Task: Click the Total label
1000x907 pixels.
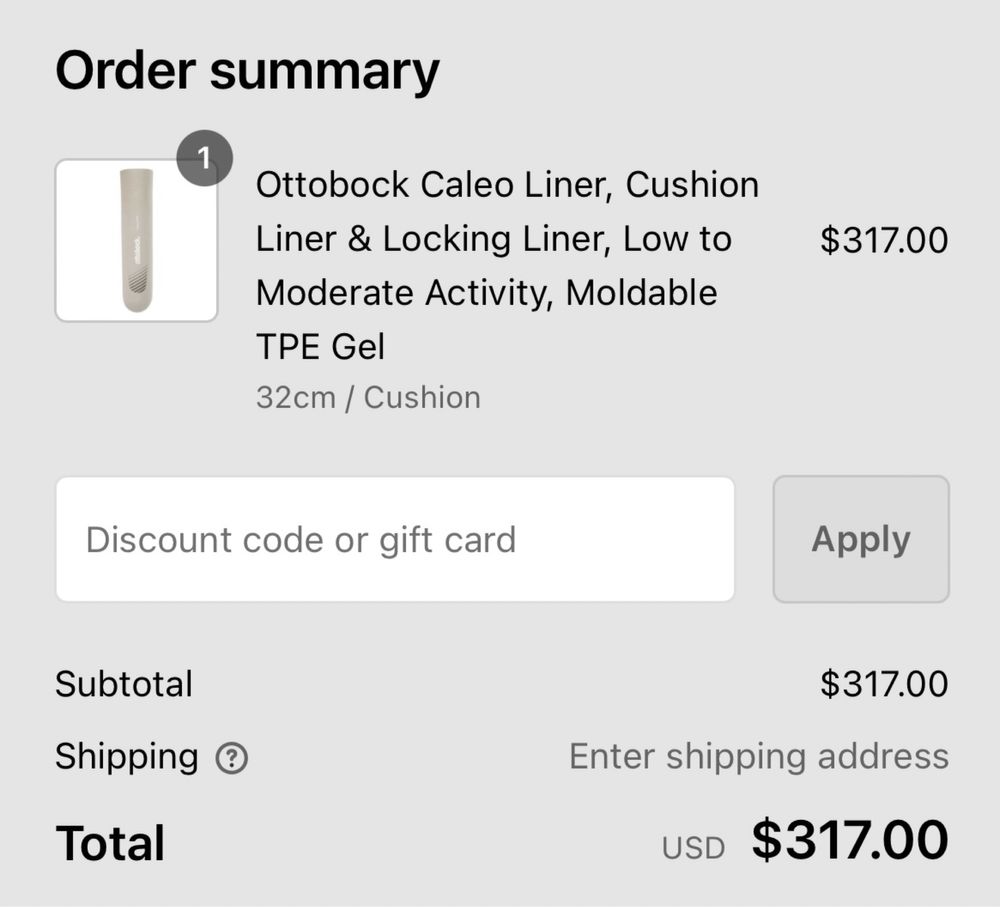Action: click(x=110, y=843)
